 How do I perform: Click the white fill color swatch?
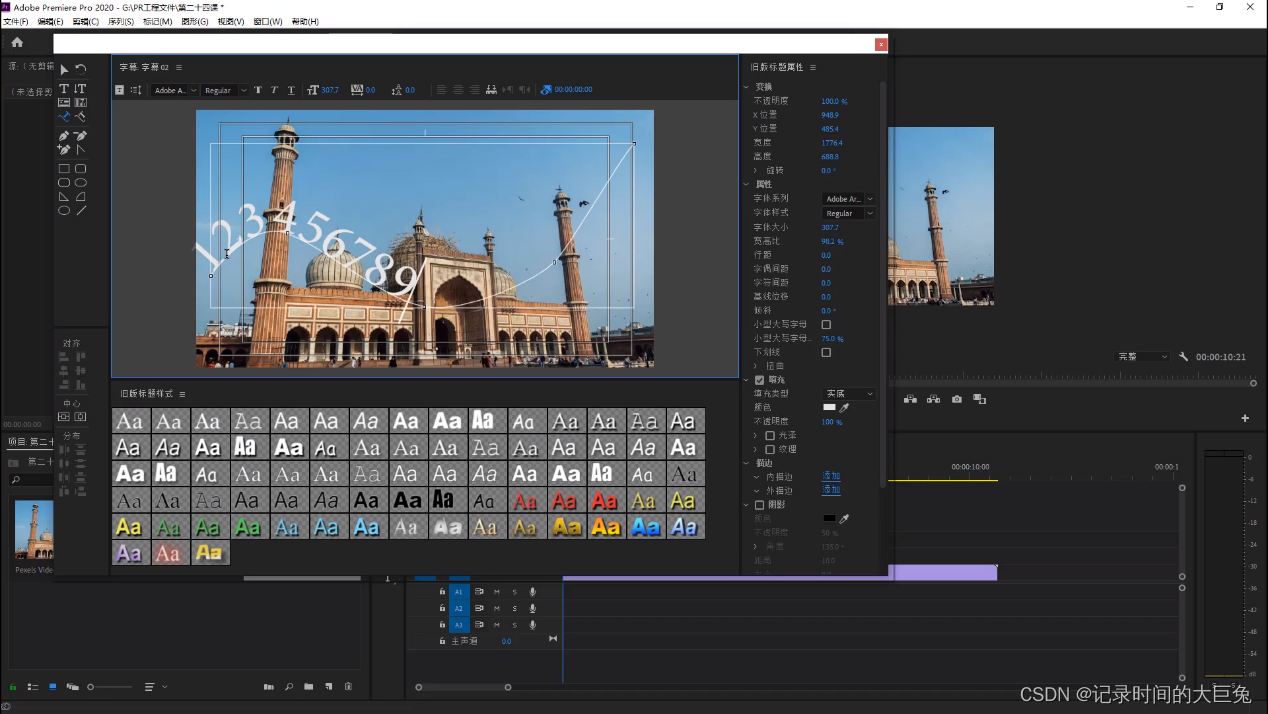point(829,408)
